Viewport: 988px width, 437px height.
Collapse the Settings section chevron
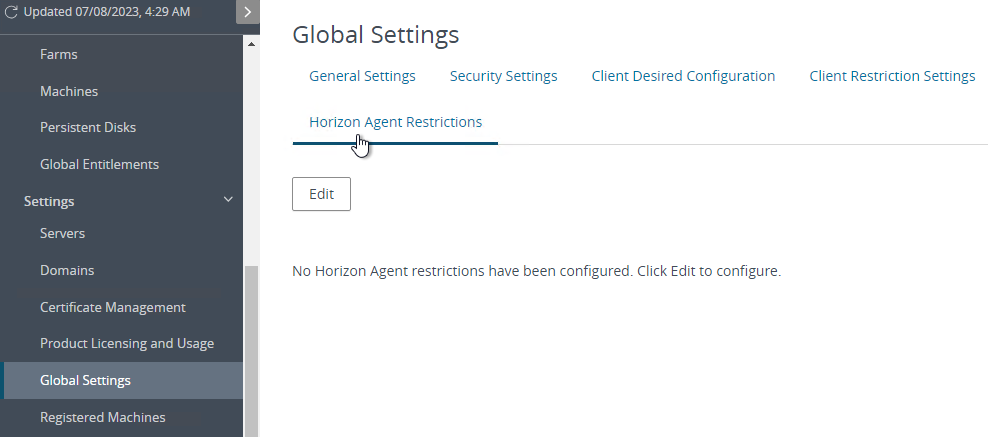pos(228,200)
